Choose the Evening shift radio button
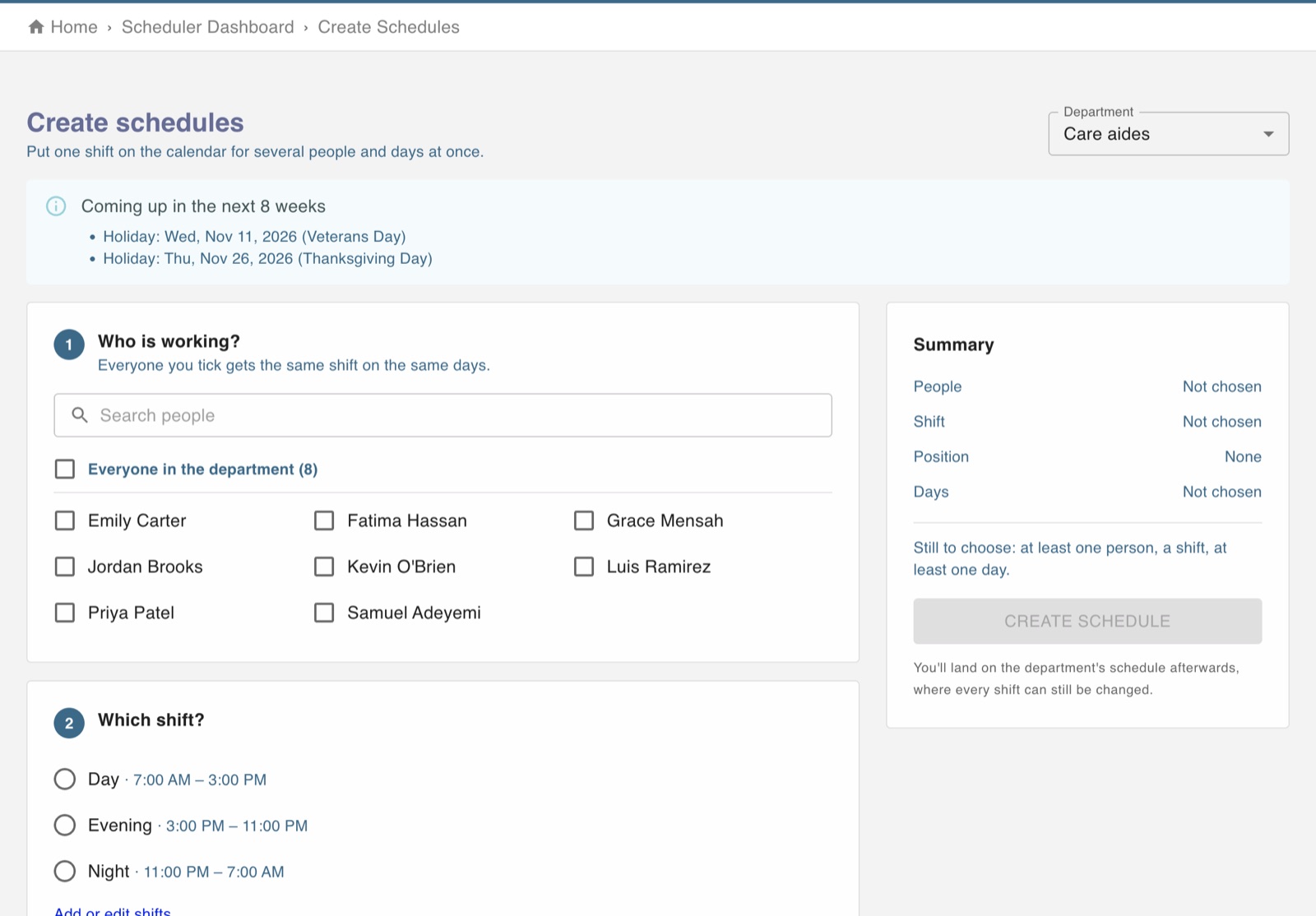 click(65, 825)
